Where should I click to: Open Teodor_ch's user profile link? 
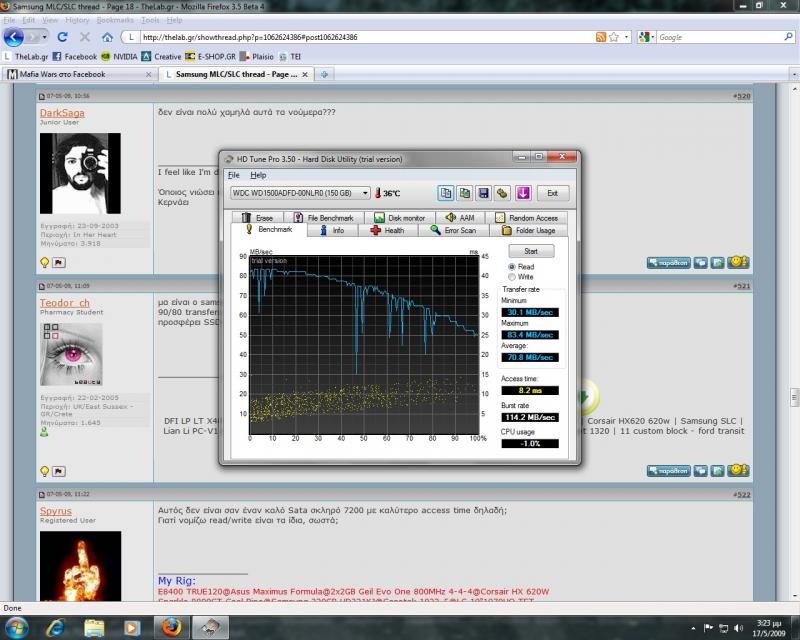[x=65, y=303]
